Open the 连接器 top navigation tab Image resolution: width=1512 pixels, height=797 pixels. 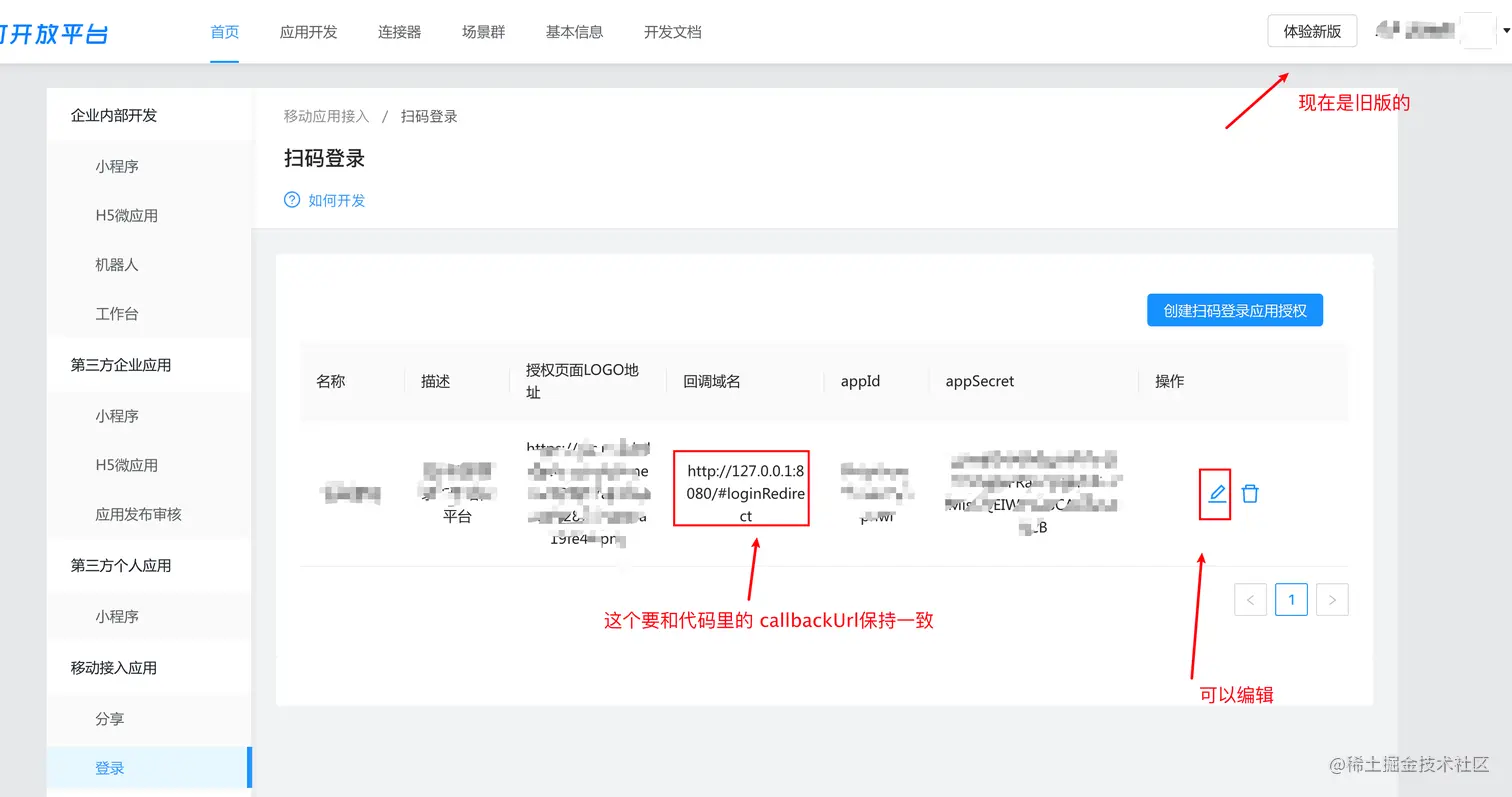(x=400, y=32)
